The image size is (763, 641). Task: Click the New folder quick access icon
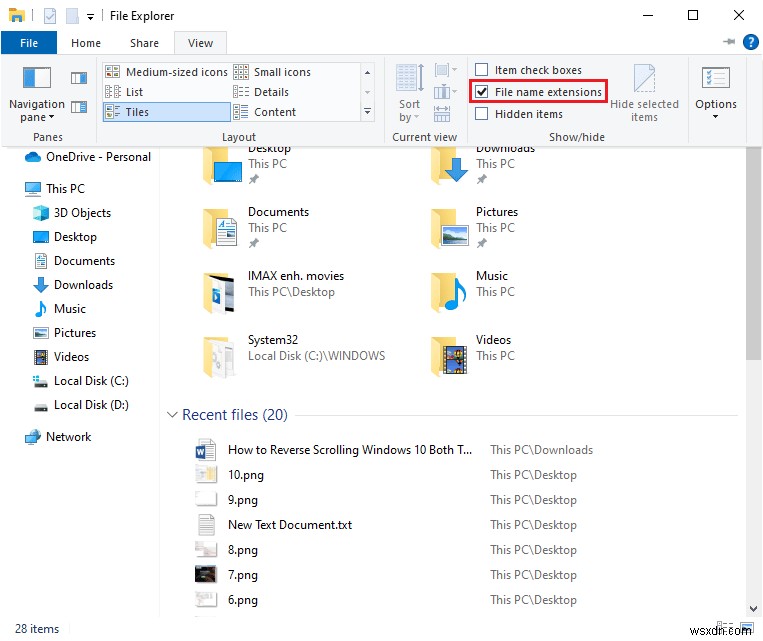[72, 16]
